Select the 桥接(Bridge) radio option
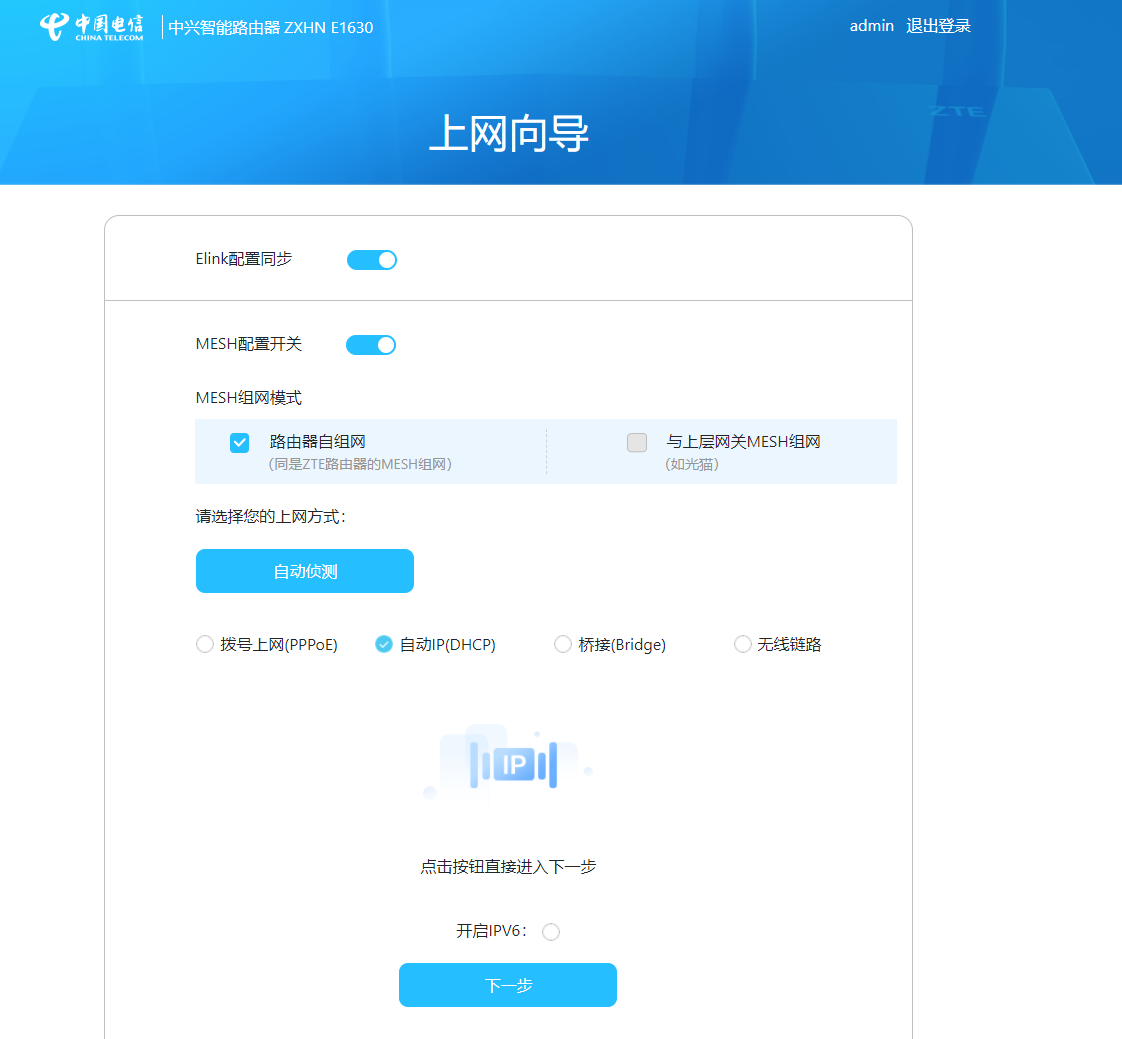Image resolution: width=1122 pixels, height=1039 pixels. [562, 644]
